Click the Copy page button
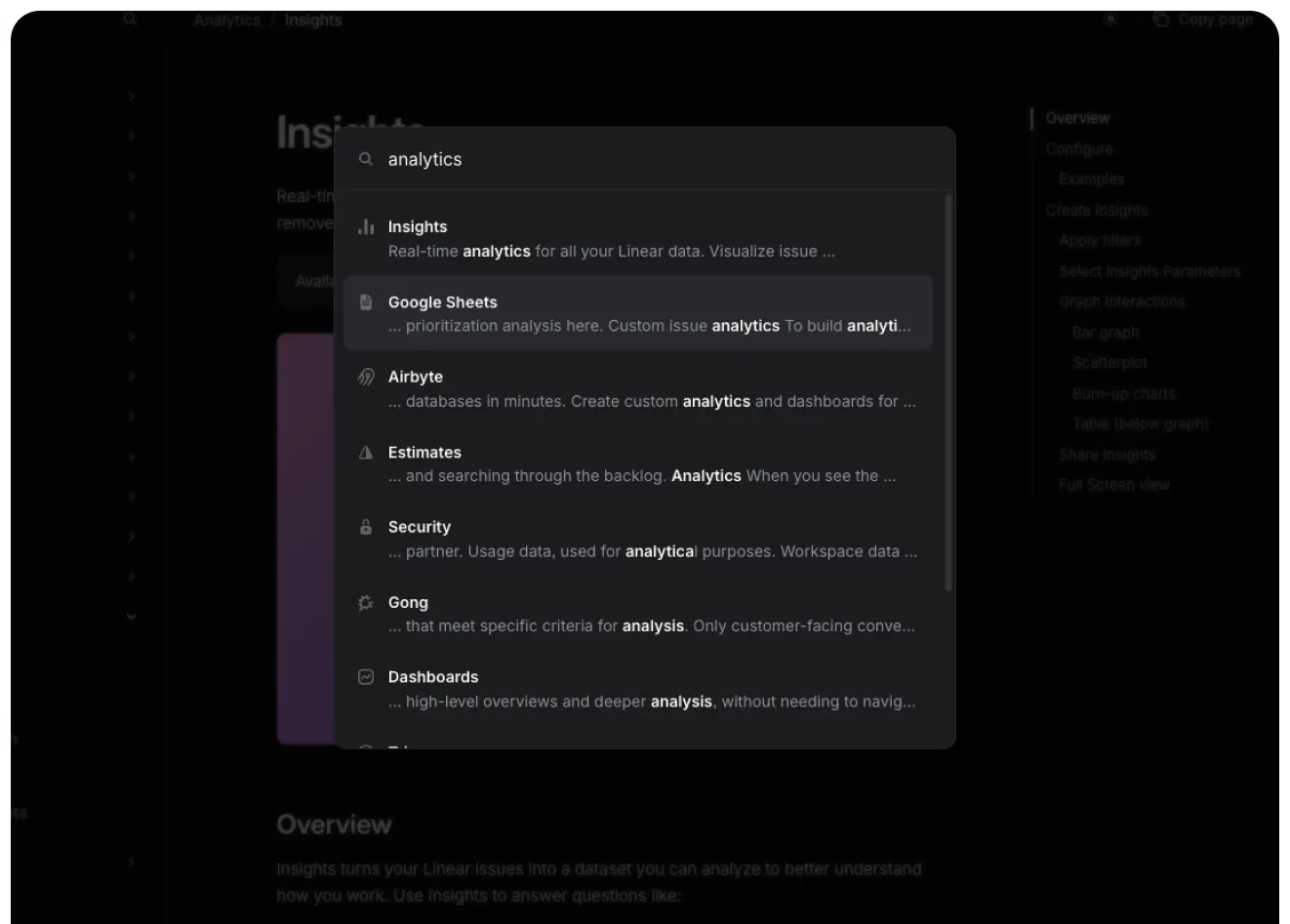1290x924 pixels. (x=1203, y=20)
